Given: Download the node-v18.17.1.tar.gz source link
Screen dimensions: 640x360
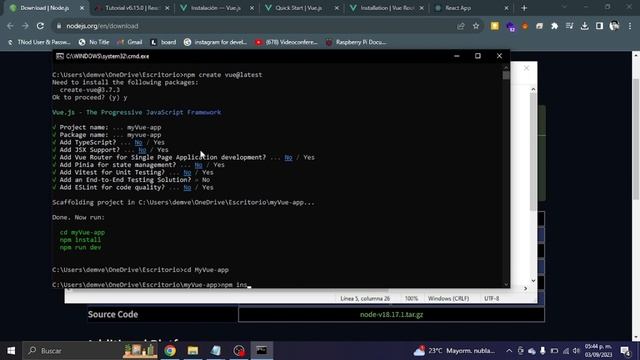Looking at the screenshot, I should pos(391,315).
